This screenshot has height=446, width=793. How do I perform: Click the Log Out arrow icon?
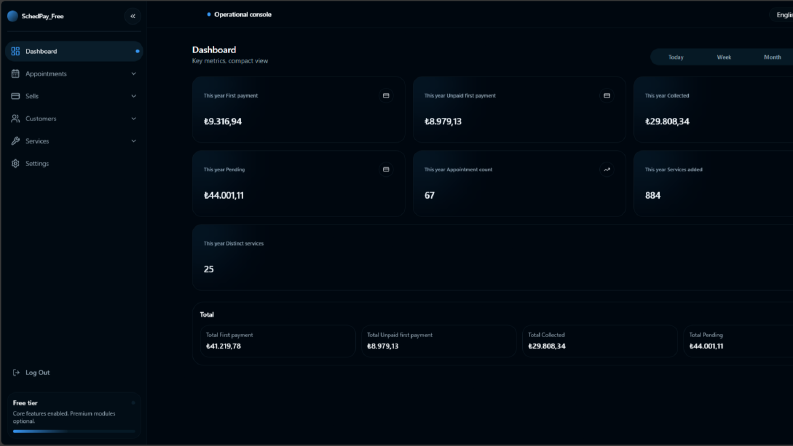click(x=16, y=373)
